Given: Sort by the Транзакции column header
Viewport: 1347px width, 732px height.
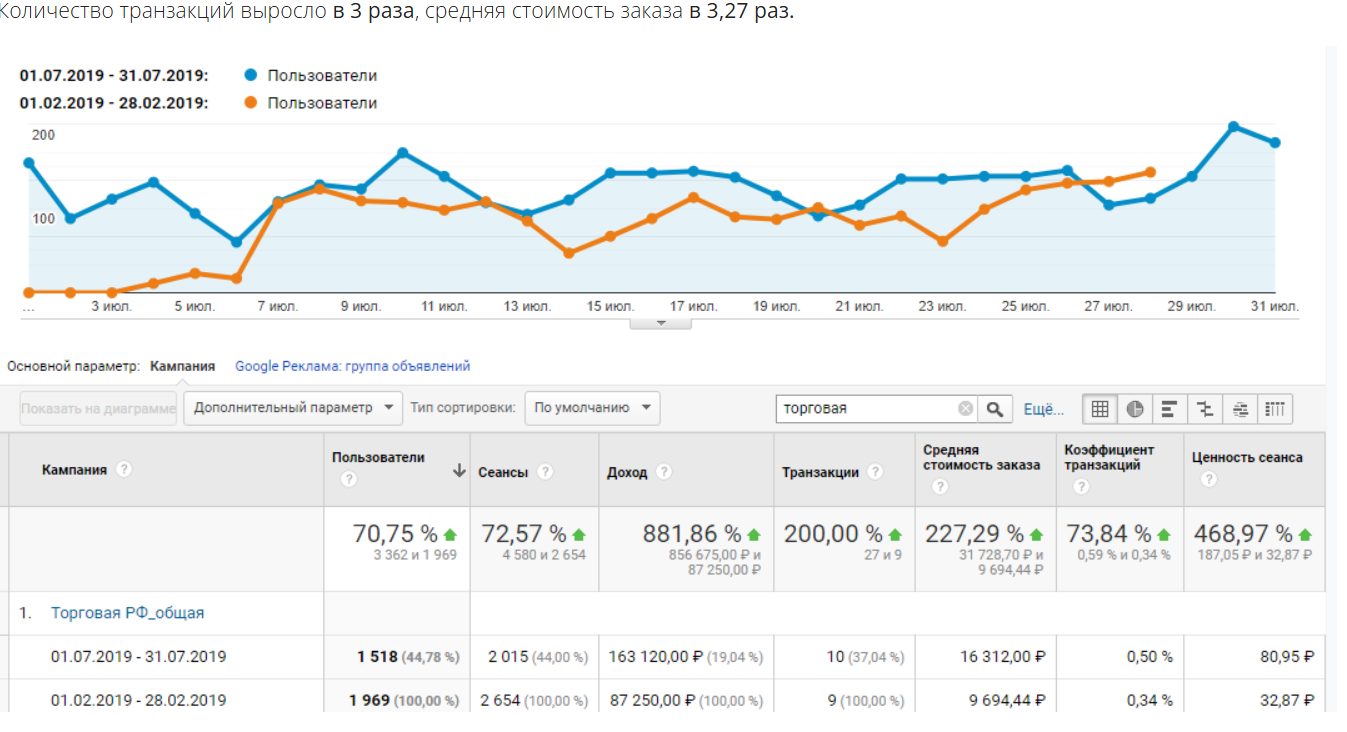Looking at the screenshot, I should click(820, 472).
